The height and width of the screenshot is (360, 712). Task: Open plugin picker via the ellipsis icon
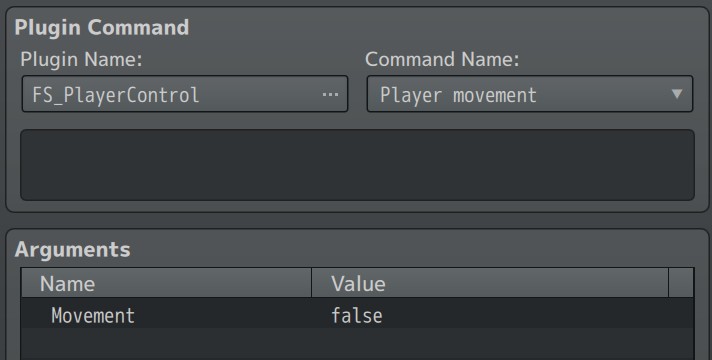[x=330, y=94]
